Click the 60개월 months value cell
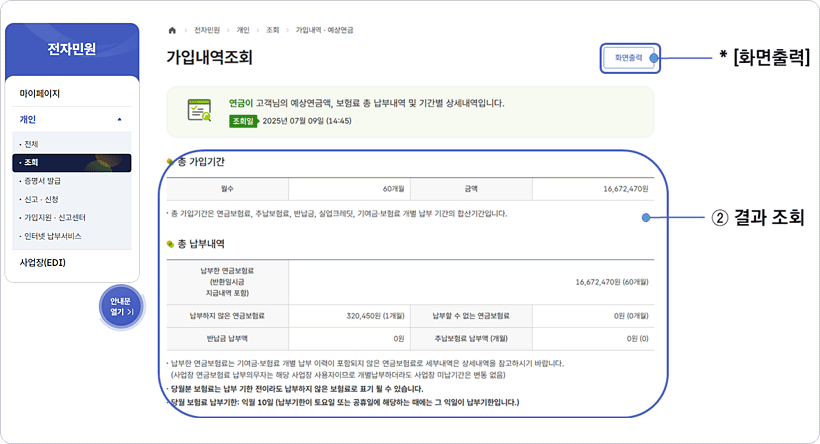Screen dimensions: 820x444 click(x=349, y=189)
